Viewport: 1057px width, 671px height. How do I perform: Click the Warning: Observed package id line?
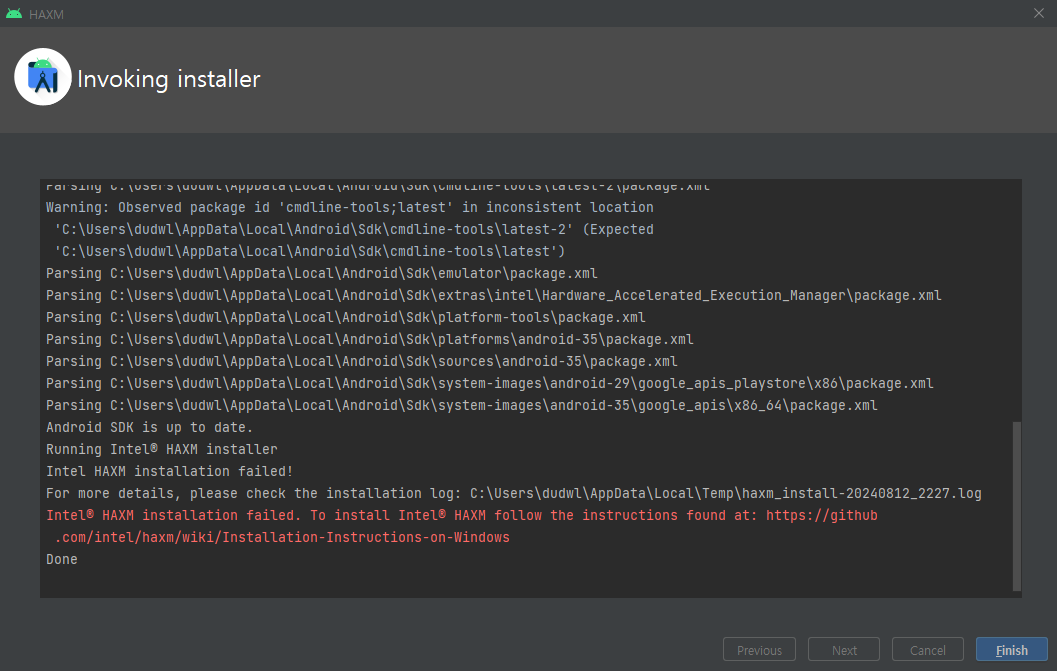click(350, 207)
